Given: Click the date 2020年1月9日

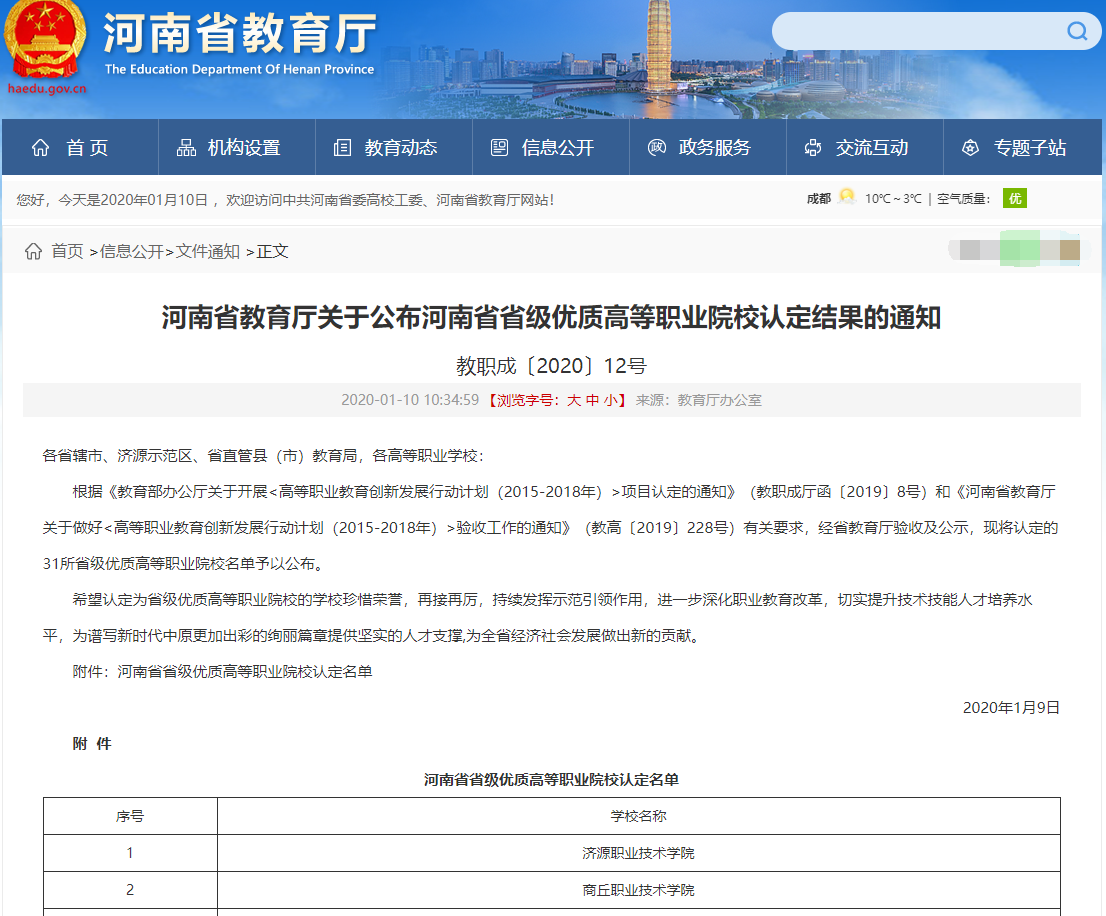Looking at the screenshot, I should [x=1011, y=707].
